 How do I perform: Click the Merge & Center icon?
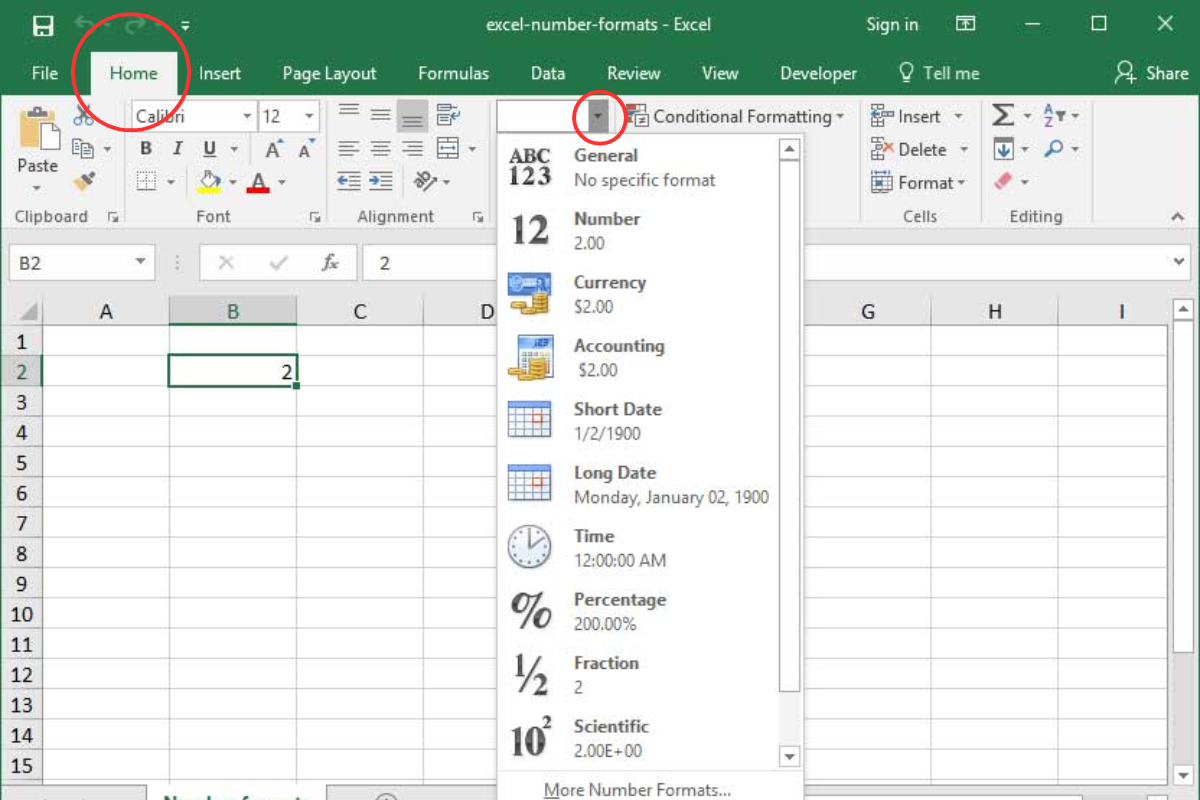447,149
